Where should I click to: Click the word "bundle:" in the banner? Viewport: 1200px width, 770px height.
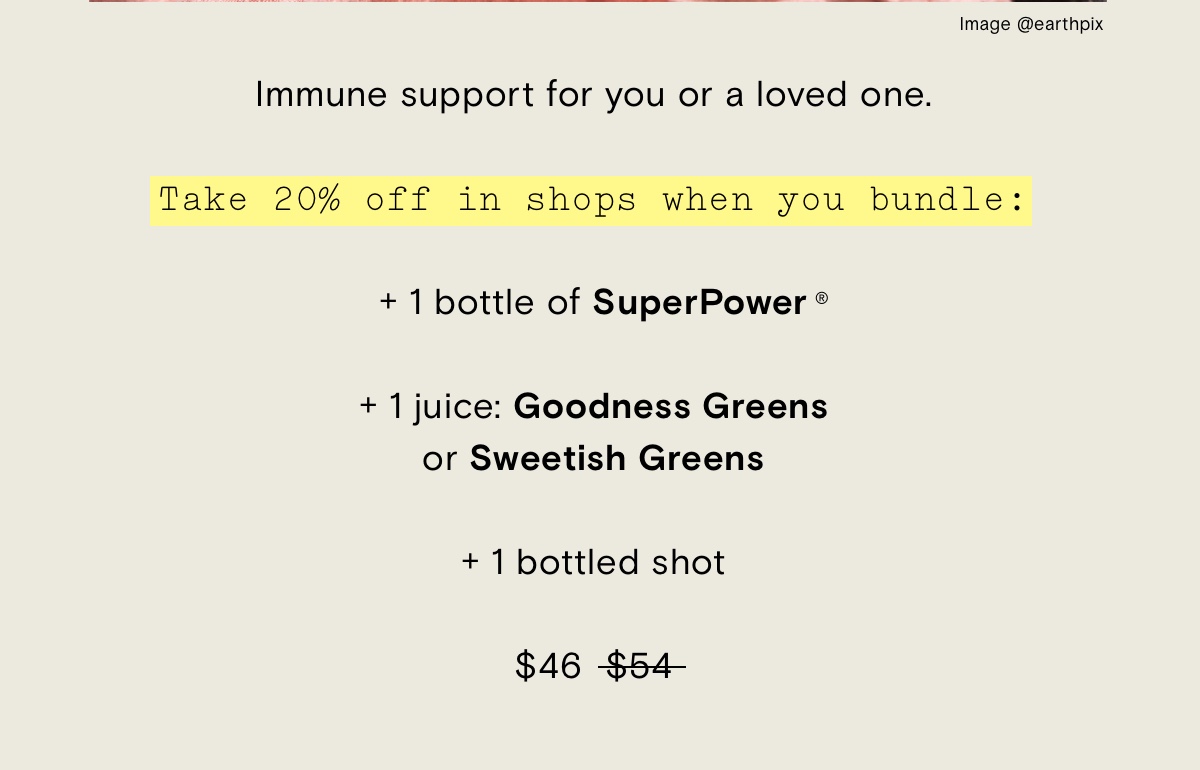948,200
